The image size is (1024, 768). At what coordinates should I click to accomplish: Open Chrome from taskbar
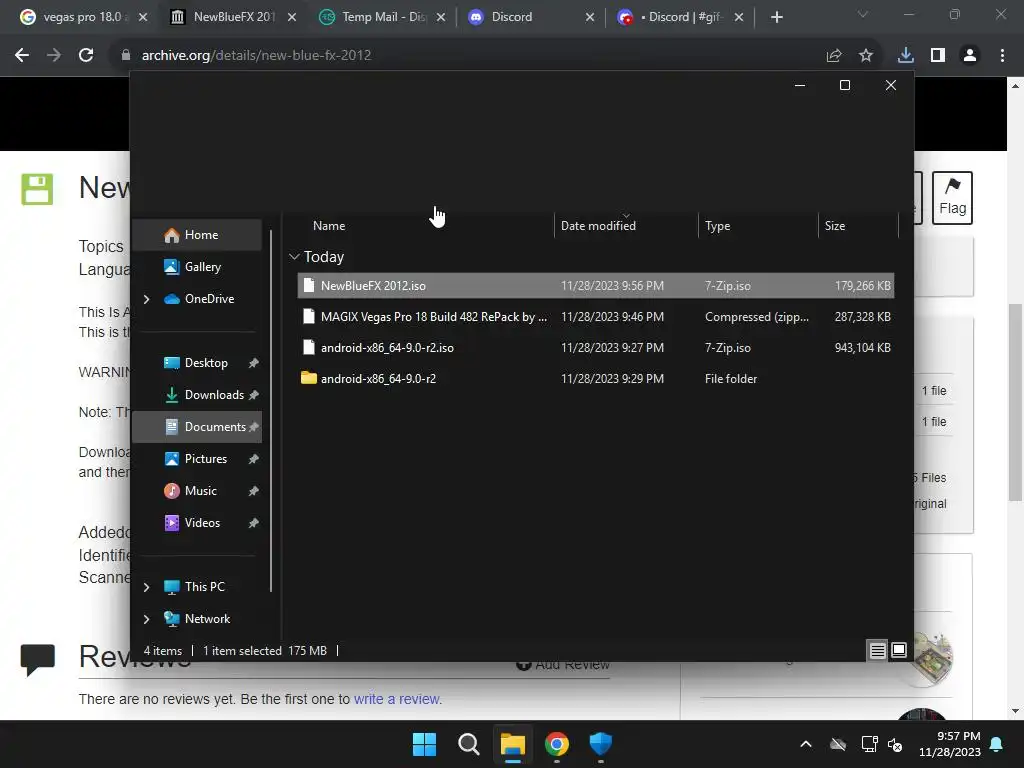click(557, 744)
